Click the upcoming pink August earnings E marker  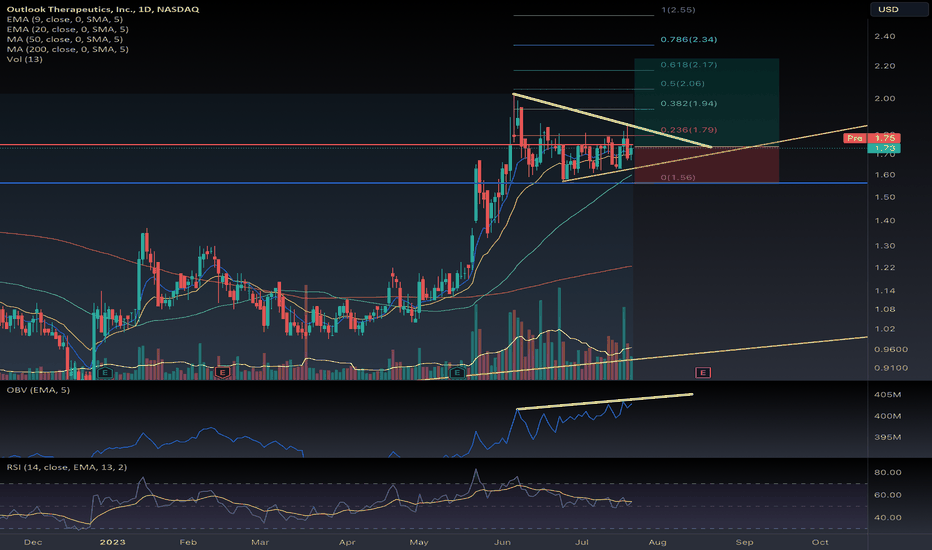coord(703,373)
